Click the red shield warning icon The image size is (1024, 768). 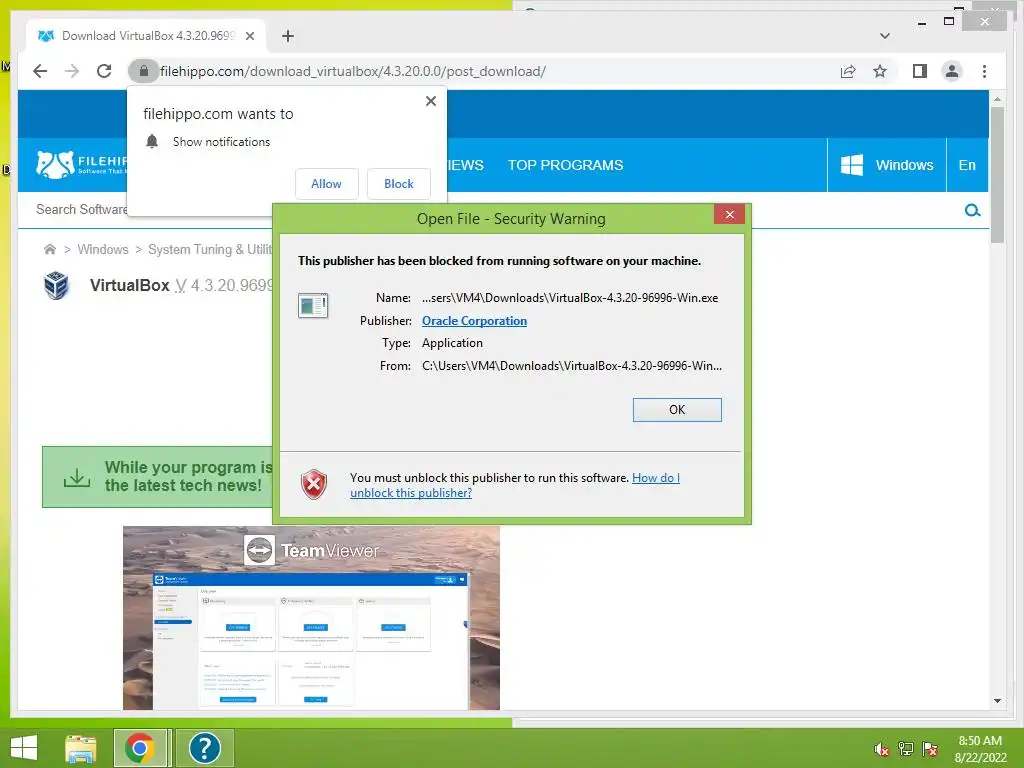coord(313,485)
